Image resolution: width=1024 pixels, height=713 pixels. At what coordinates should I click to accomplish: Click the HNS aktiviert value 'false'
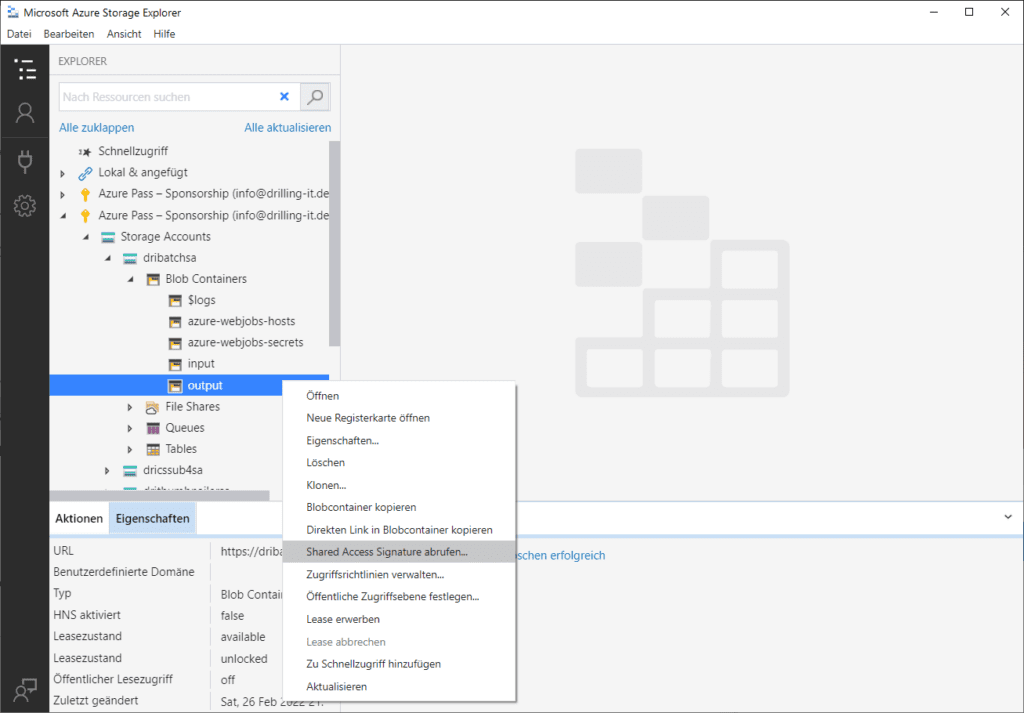(232, 616)
